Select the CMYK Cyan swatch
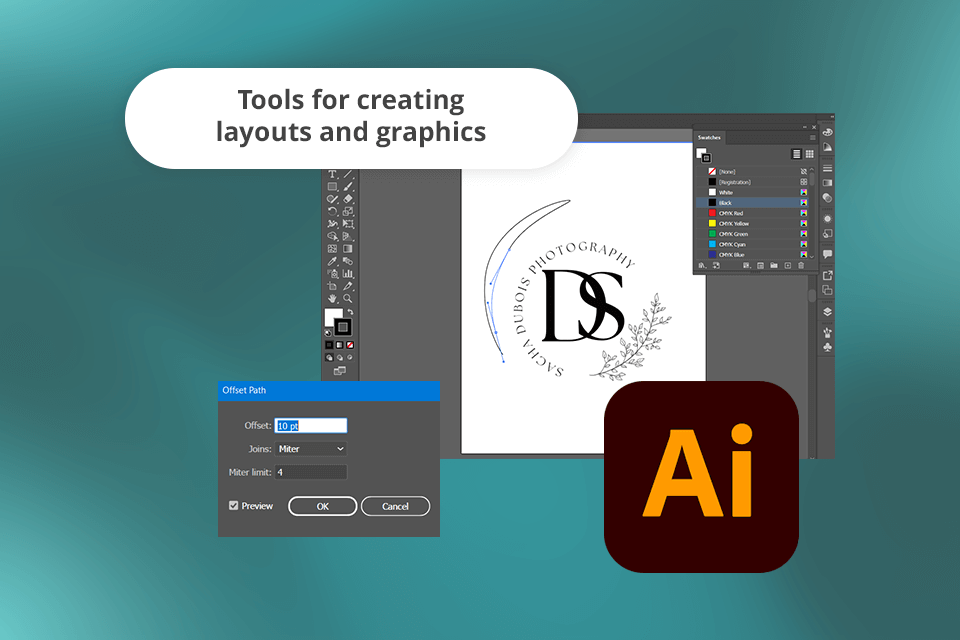 click(x=752, y=244)
